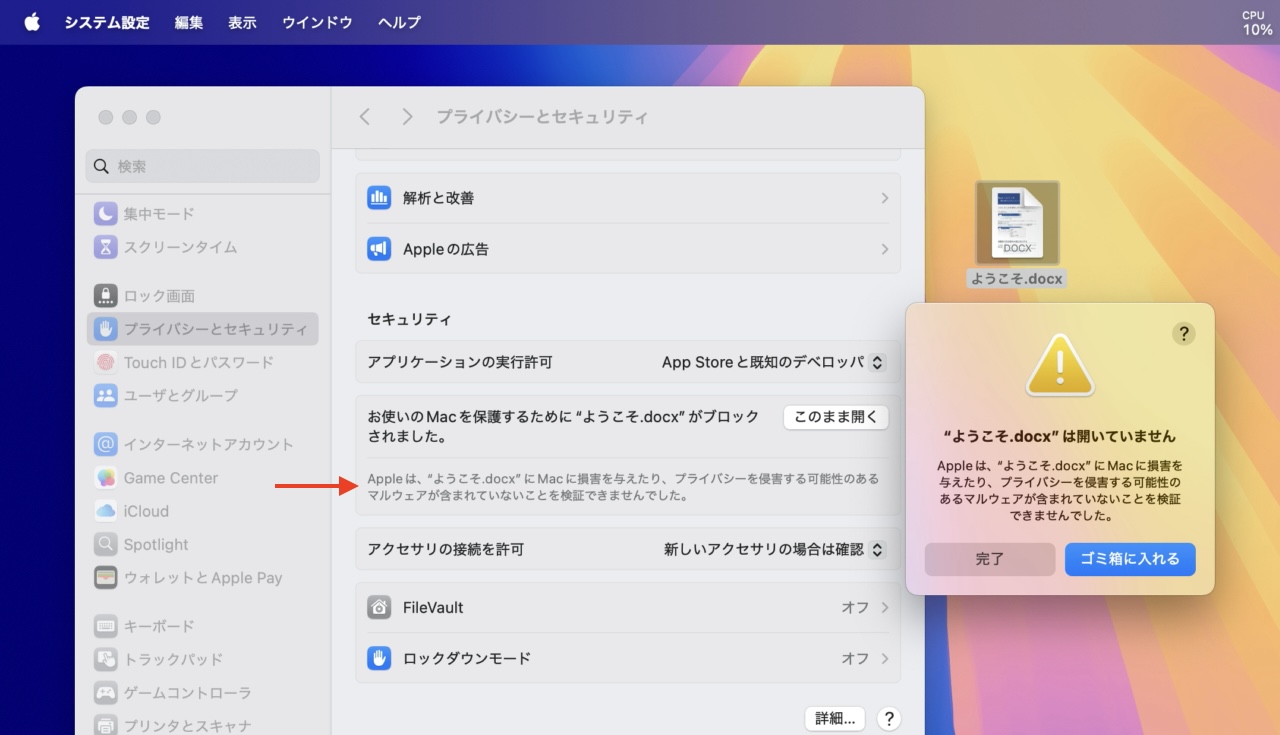Go back with the left chevron
This screenshot has width=1280, height=735.
click(365, 117)
